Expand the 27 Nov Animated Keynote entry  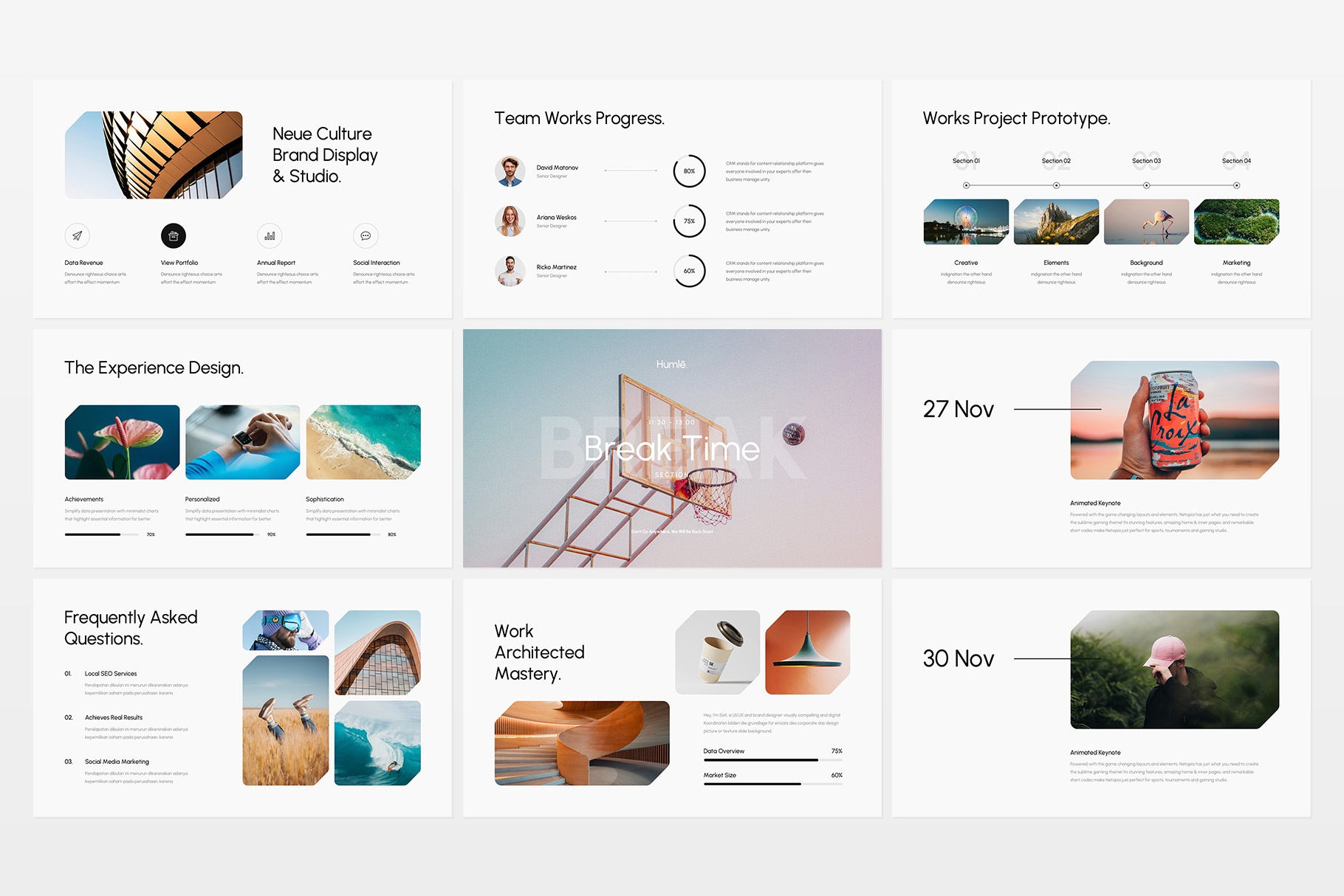tap(1094, 503)
